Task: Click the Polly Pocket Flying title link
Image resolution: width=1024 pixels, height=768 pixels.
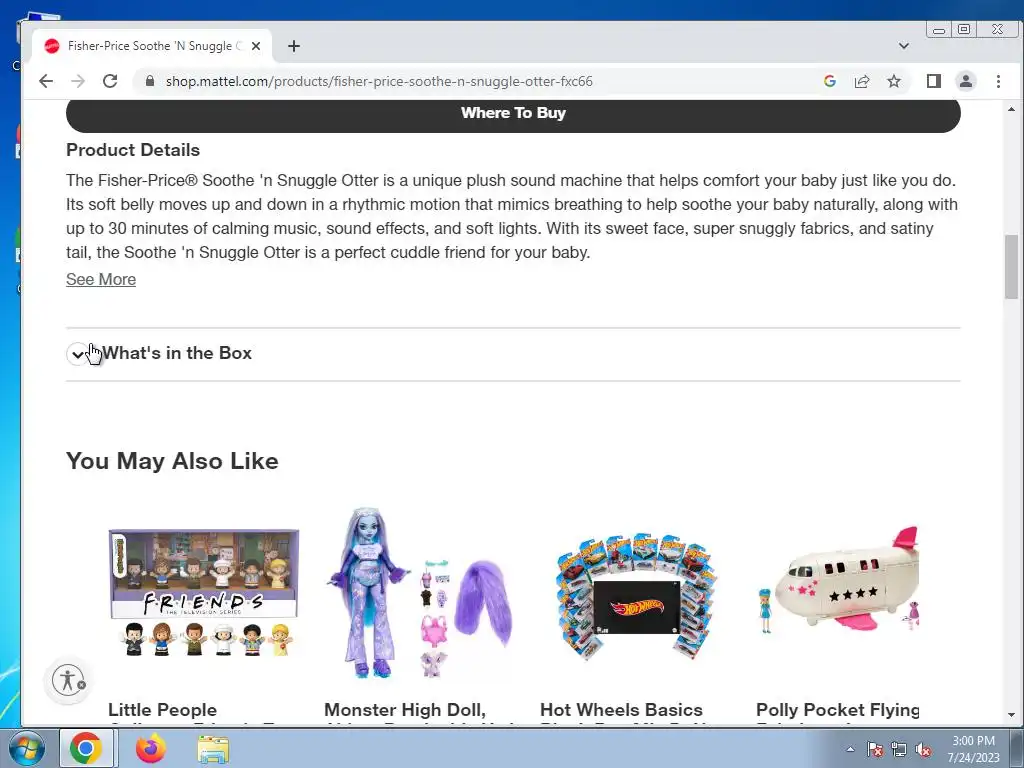Action: [837, 711]
